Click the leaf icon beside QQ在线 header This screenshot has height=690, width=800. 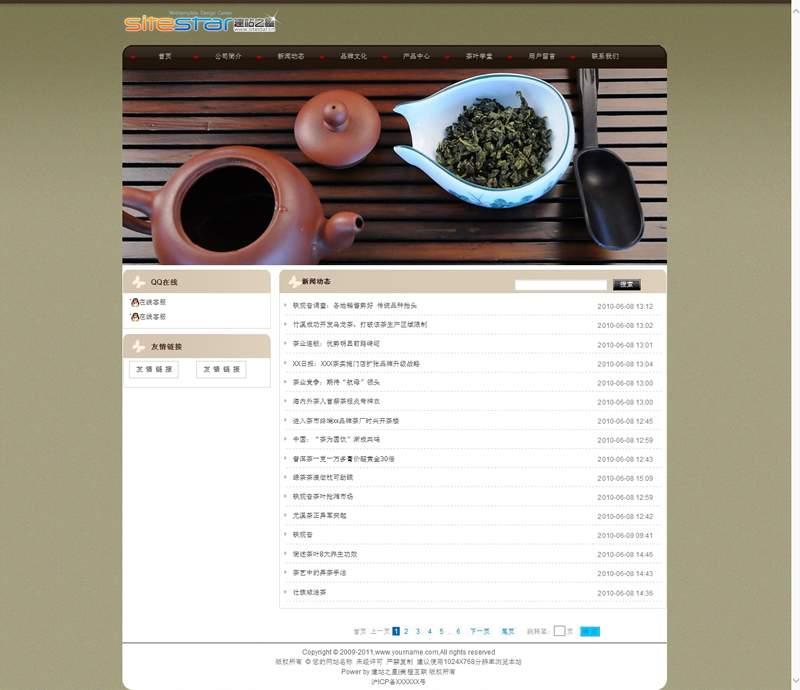(137, 282)
